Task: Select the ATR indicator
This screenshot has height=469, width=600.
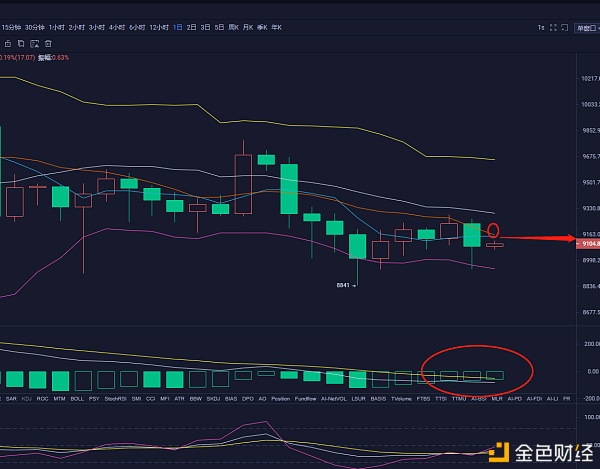Action: 179,399
